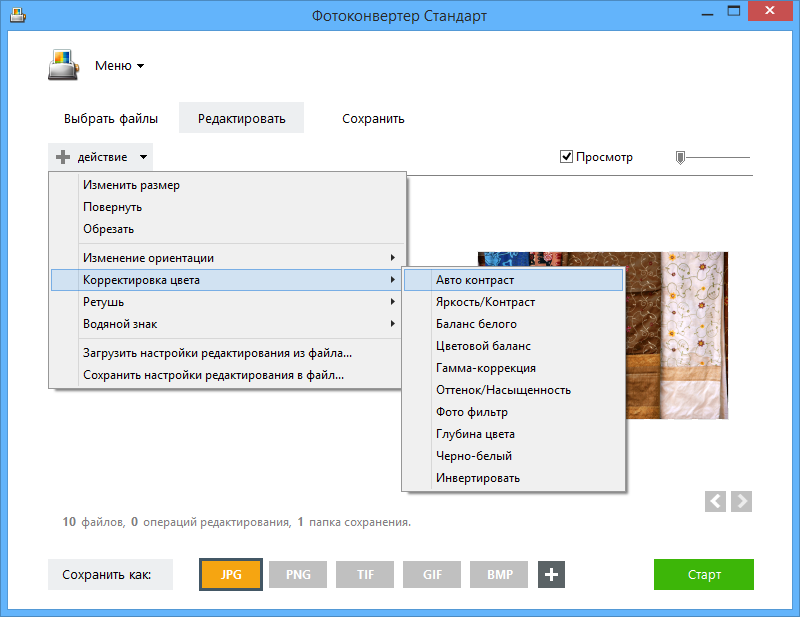800x617 pixels.
Task: Select GIF output format
Action: point(432,574)
